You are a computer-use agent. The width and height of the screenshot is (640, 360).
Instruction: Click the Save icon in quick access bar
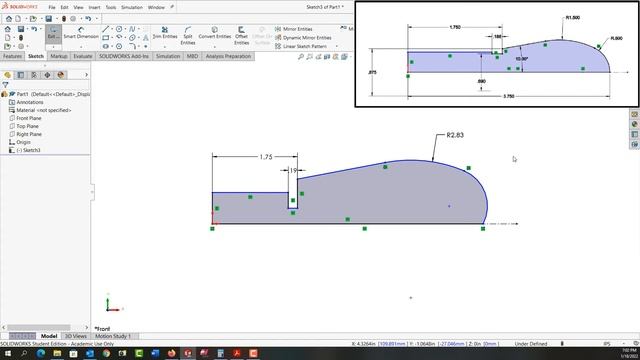(49, 19)
